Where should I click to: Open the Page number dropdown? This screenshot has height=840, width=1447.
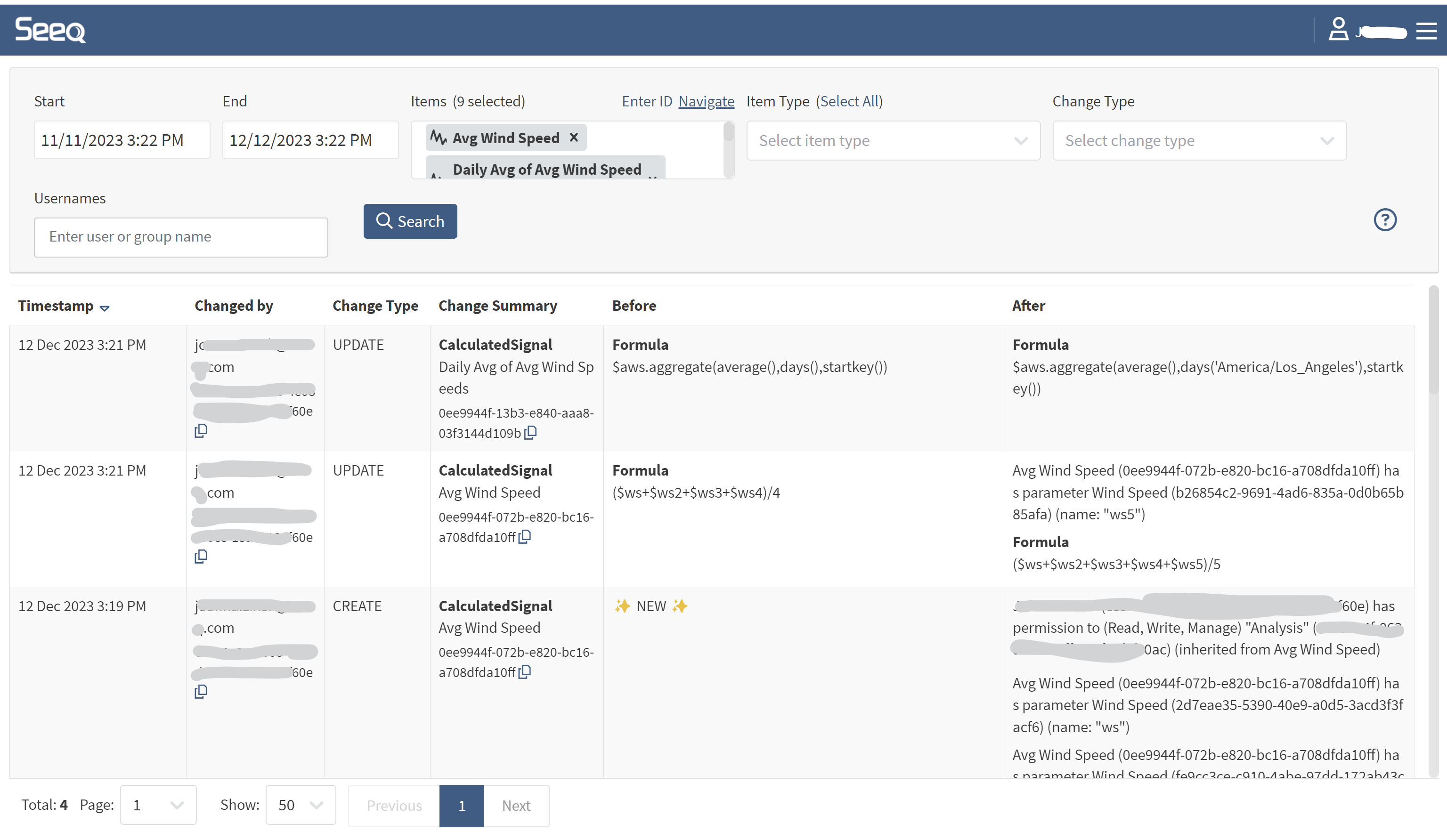tap(158, 805)
